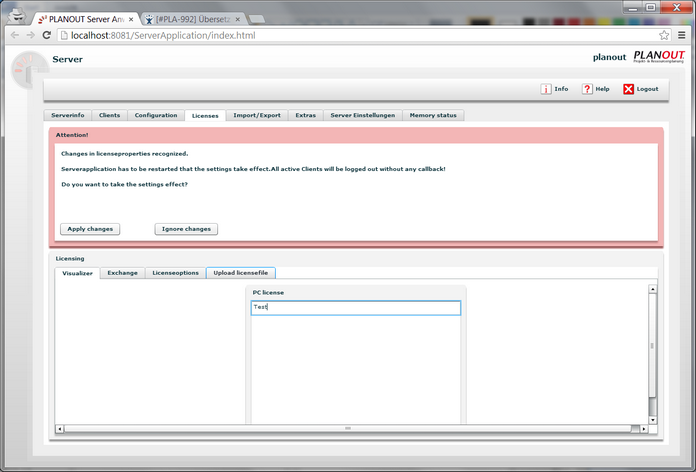
Task: Open the Exchange licensing tab
Action: point(123,273)
